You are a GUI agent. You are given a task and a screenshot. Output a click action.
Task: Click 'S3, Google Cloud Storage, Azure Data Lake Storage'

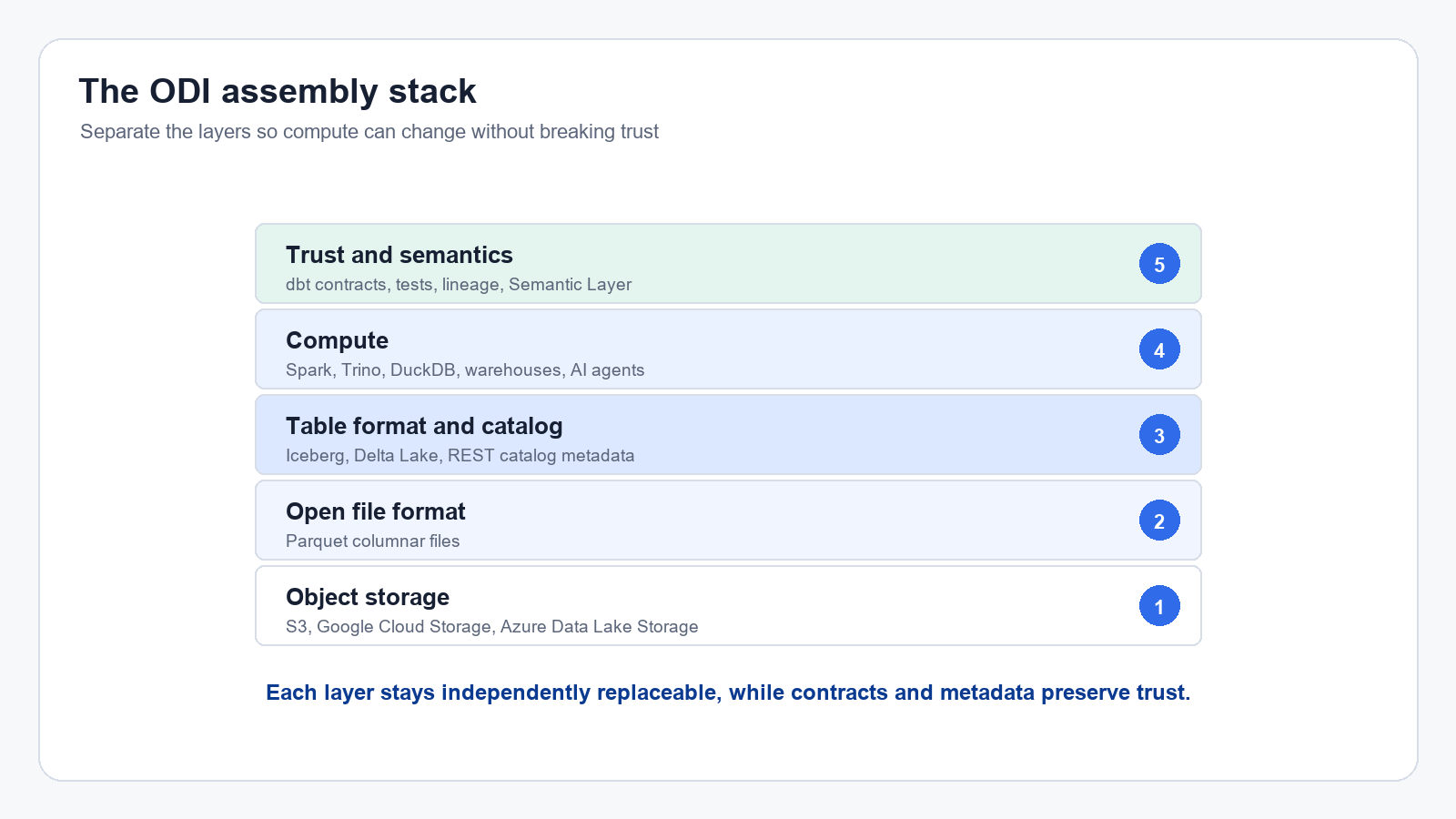click(492, 626)
